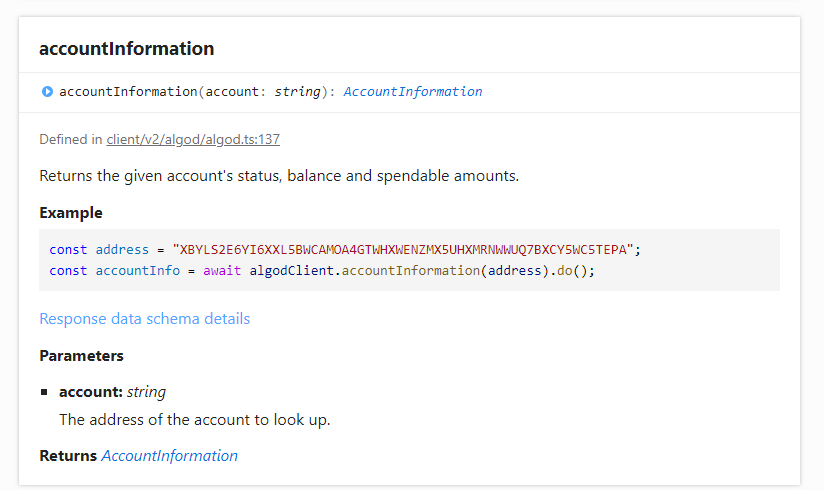Click the "Defined in" label text

tap(71, 140)
